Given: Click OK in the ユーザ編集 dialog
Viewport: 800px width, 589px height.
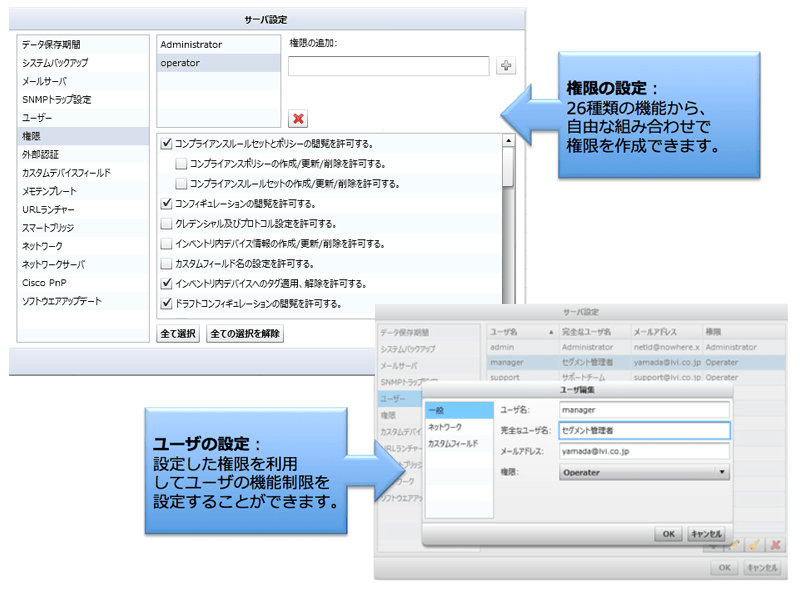Looking at the screenshot, I should point(668,534).
